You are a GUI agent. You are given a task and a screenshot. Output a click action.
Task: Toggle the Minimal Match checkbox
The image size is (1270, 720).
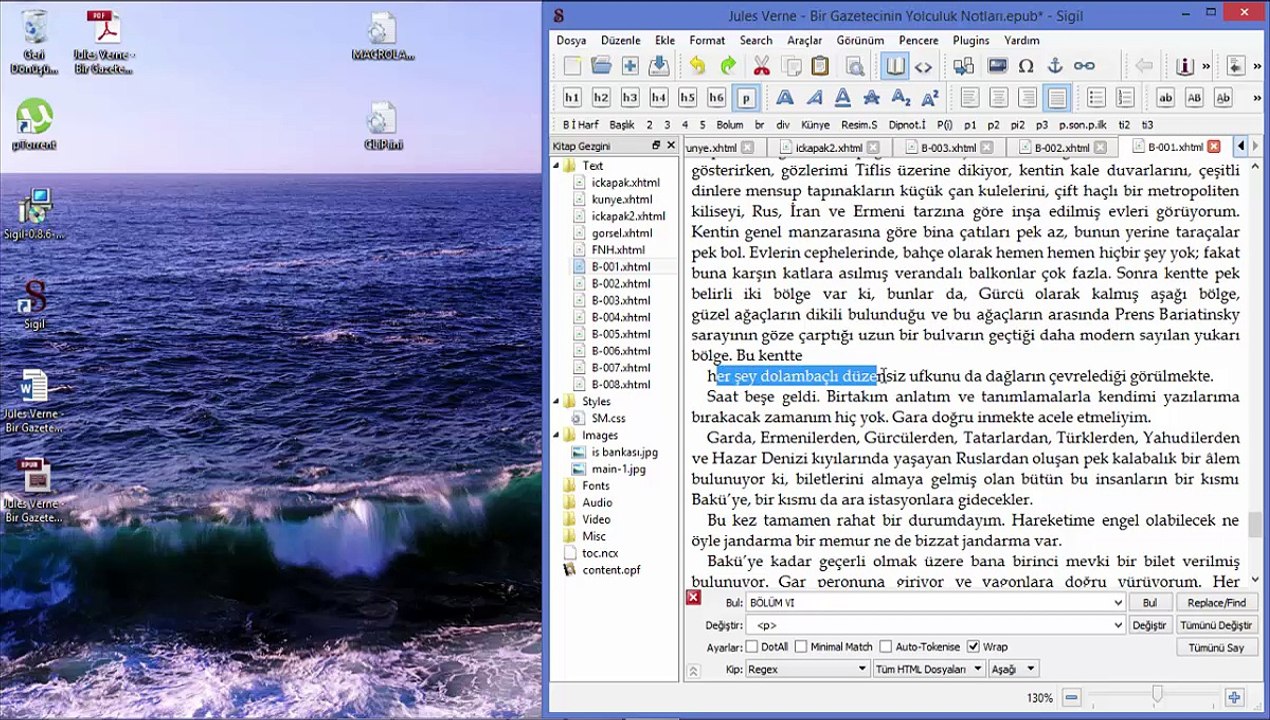801,647
